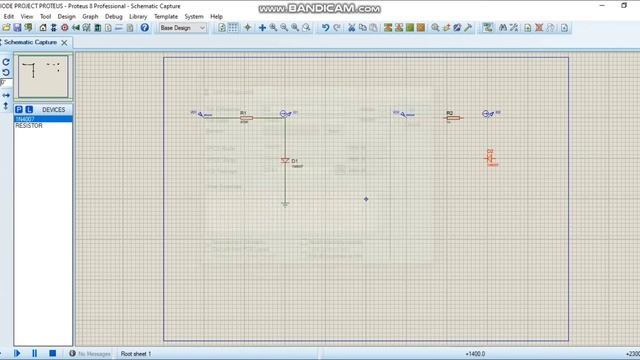Zoom to view entire sheet icon
The image size is (640, 360).
click(x=295, y=28)
